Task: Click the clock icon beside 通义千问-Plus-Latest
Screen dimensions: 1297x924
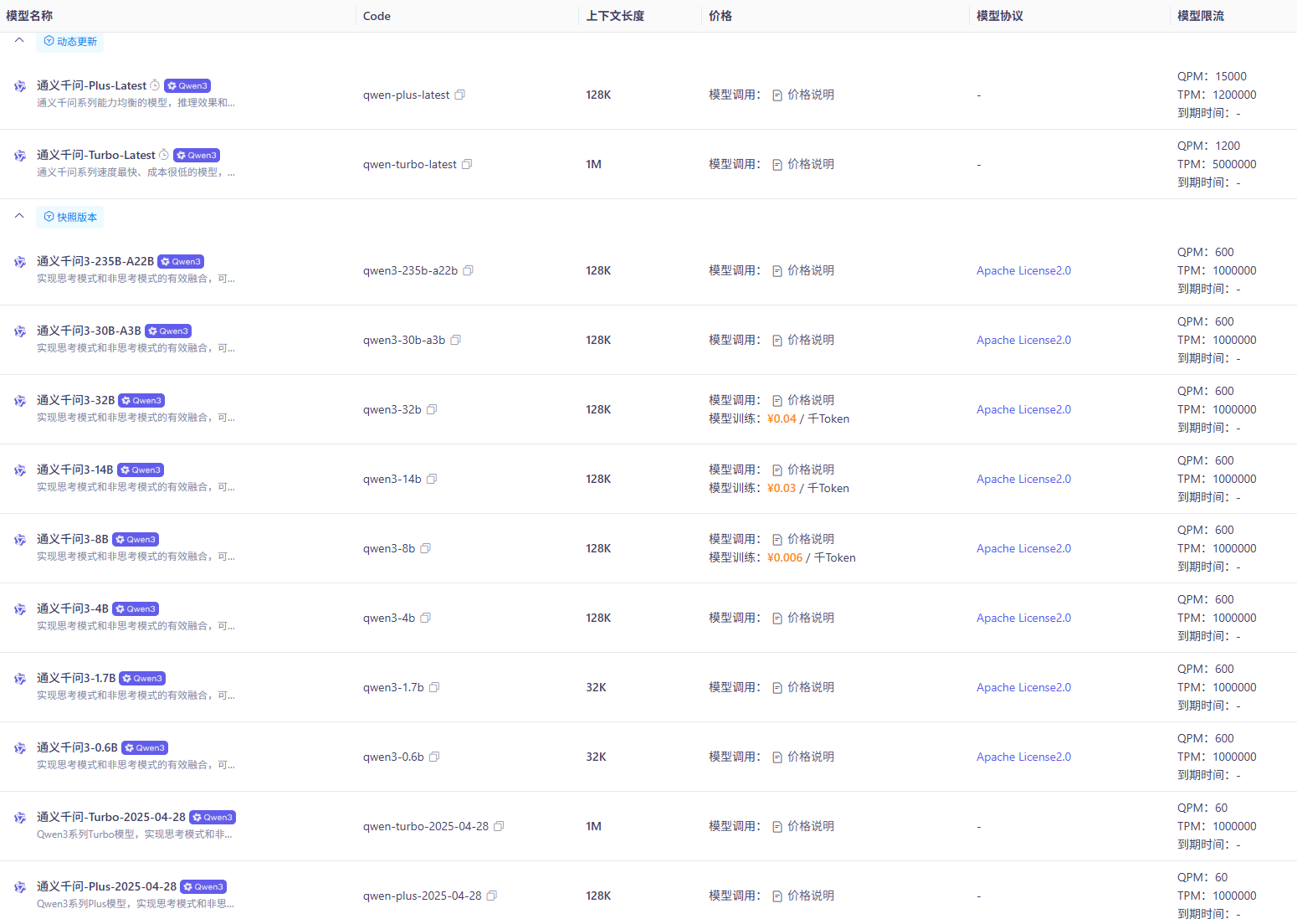Action: 155,85
